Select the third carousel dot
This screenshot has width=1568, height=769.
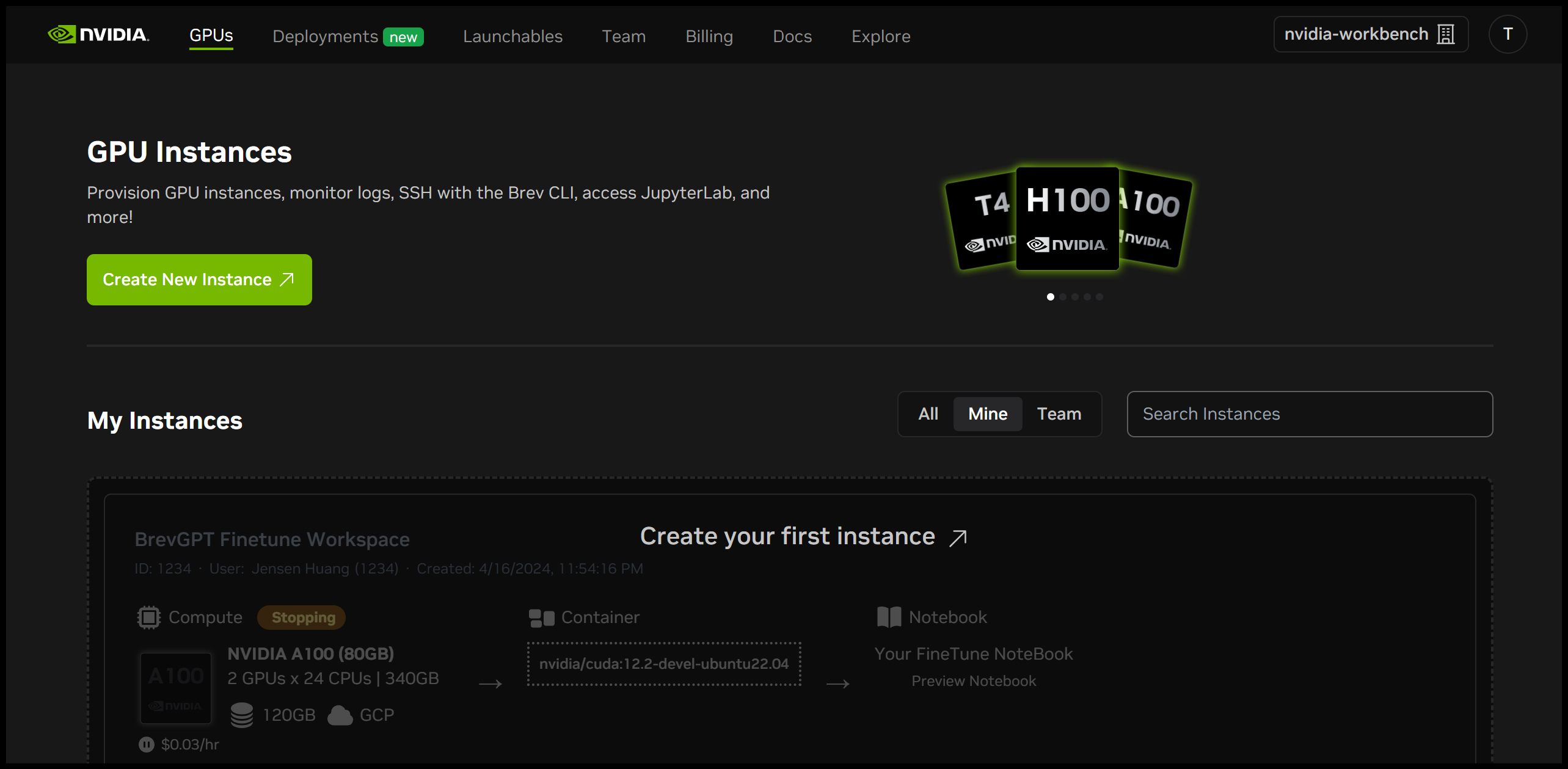pos(1075,297)
